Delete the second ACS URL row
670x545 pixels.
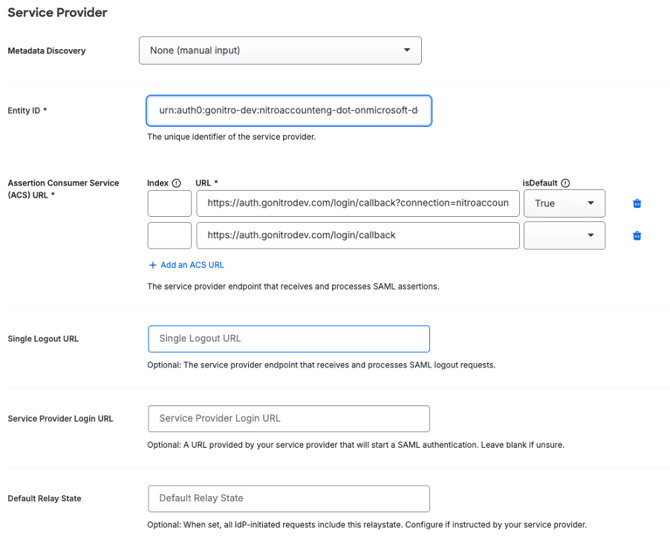pos(637,236)
